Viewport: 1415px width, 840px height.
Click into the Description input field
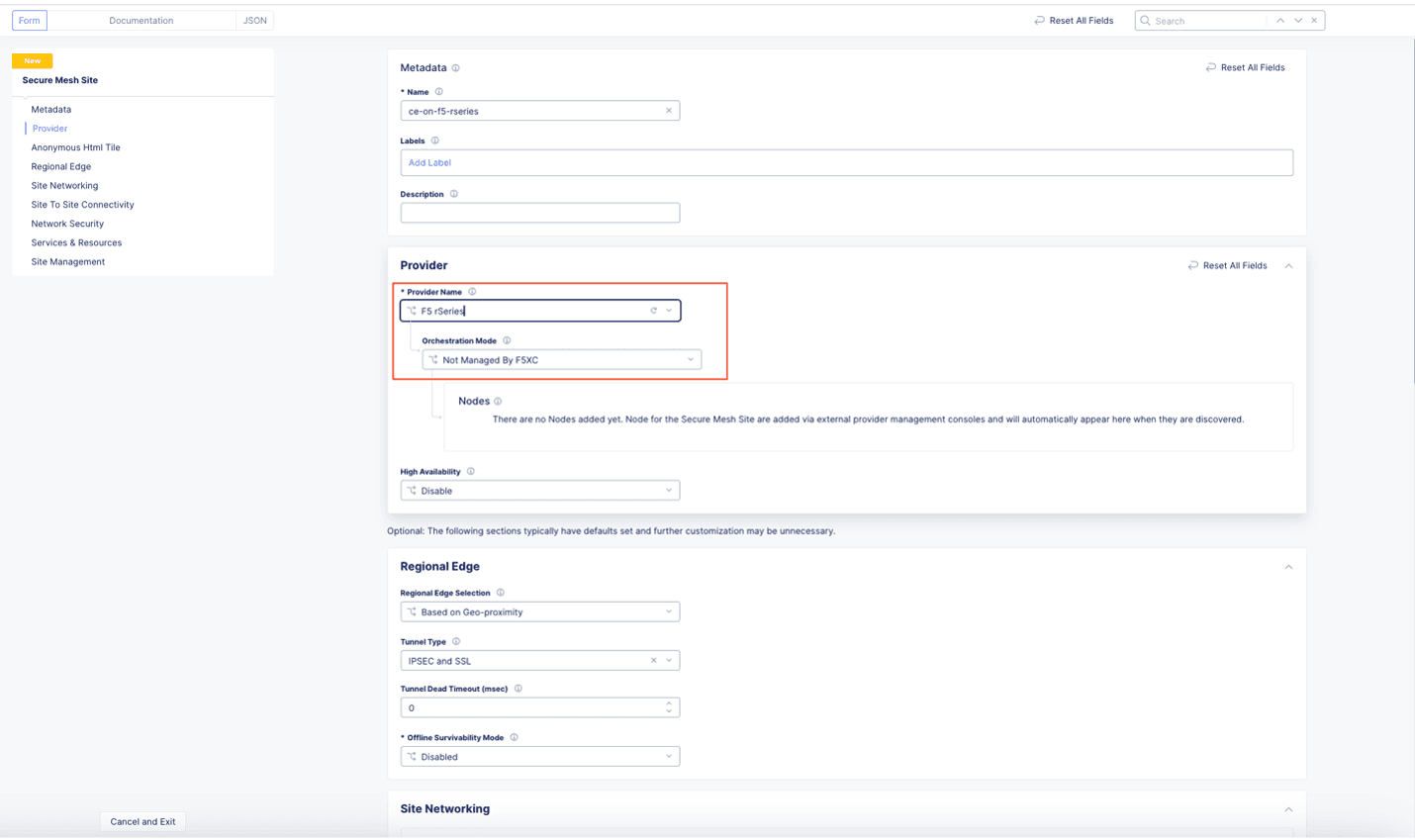point(540,213)
